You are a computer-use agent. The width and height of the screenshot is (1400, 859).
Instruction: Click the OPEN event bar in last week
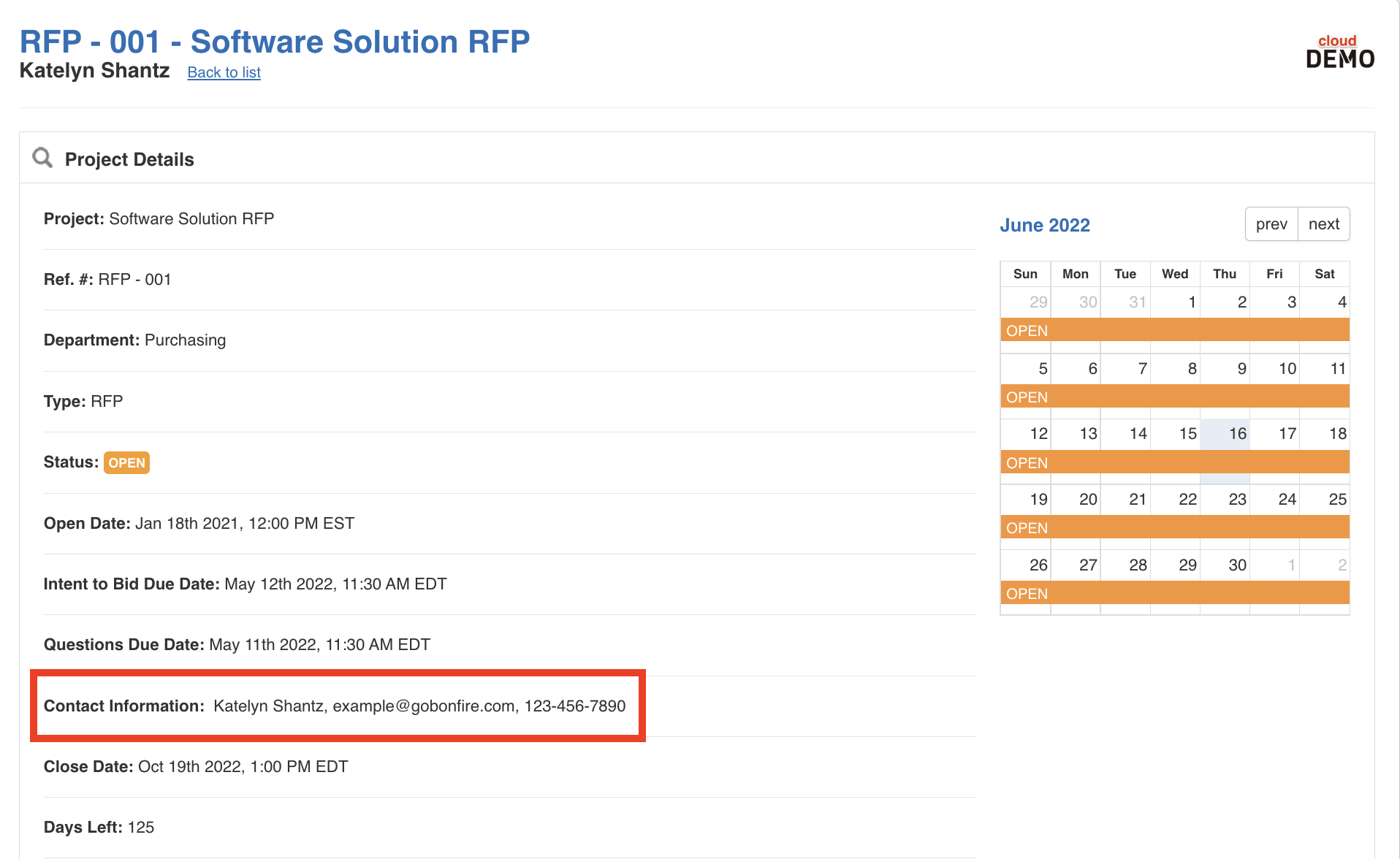pos(1175,593)
